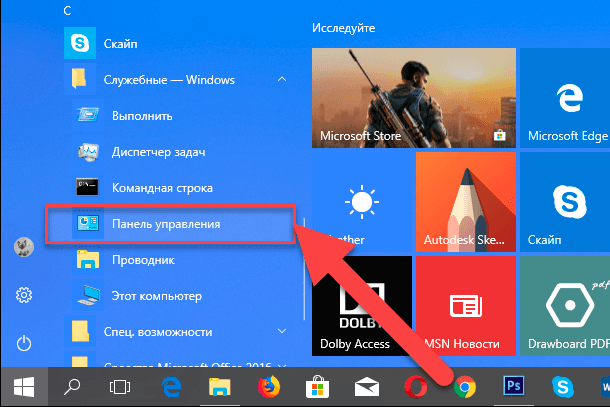Open the Microsoft Store tile
The height and width of the screenshot is (407, 610).
pyautogui.click(x=414, y=98)
